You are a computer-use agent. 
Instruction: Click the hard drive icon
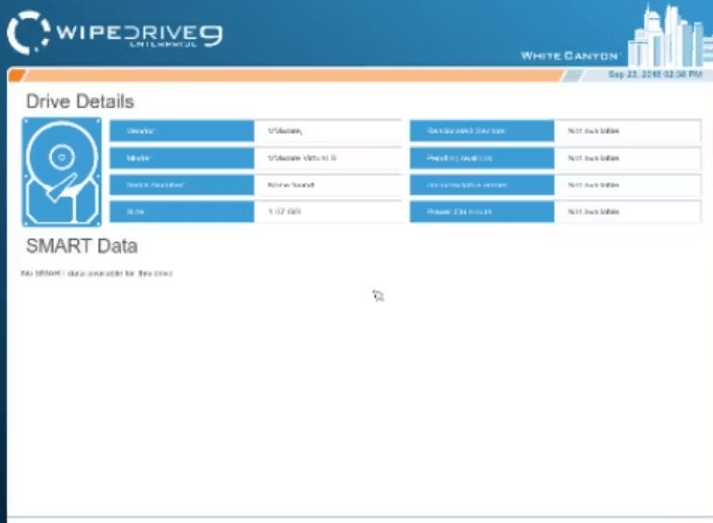pyautogui.click(x=61, y=171)
